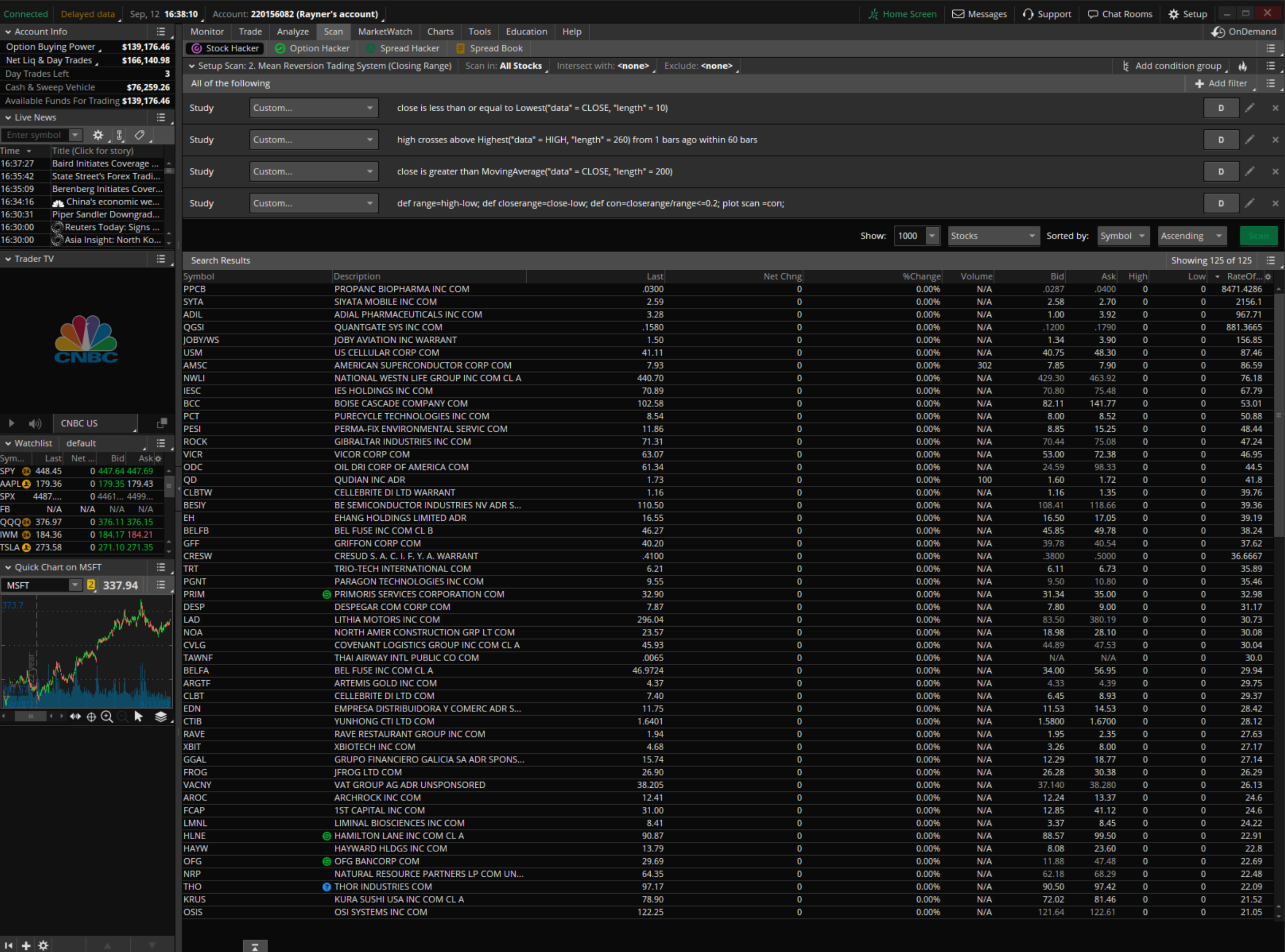Open MSFT symbol dropdown in Quick Chart
The height and width of the screenshot is (952, 1285).
click(x=75, y=585)
